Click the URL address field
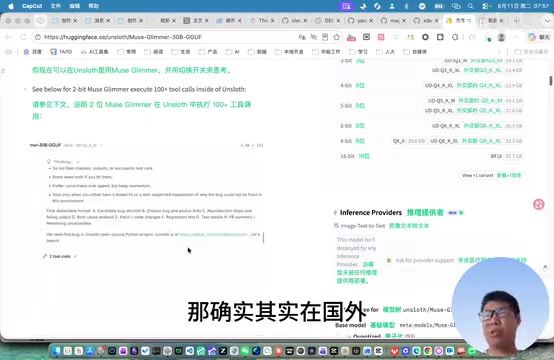Viewport: 554px width, 360px height. [166, 37]
